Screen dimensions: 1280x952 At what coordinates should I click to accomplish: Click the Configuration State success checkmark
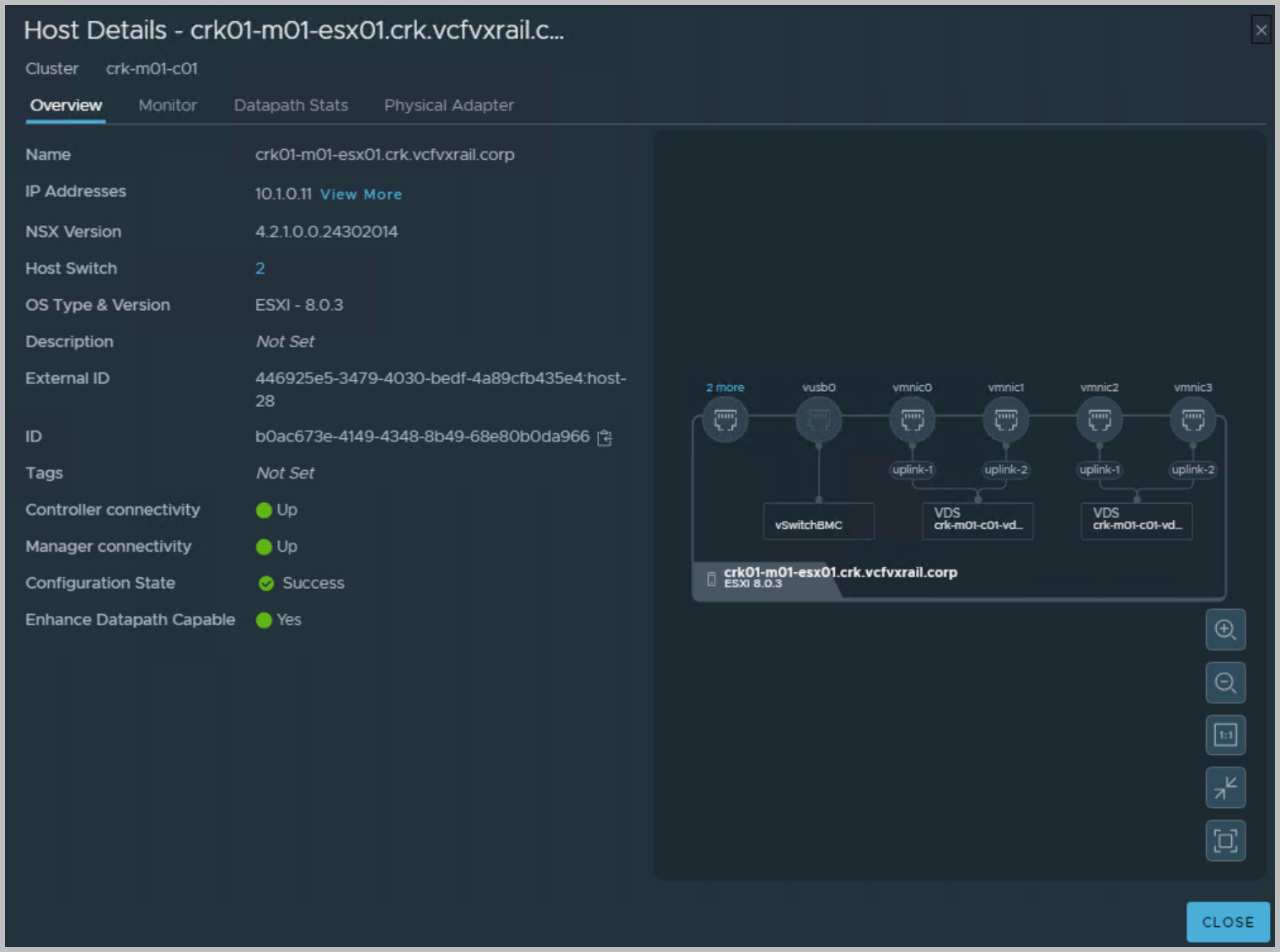coord(266,583)
